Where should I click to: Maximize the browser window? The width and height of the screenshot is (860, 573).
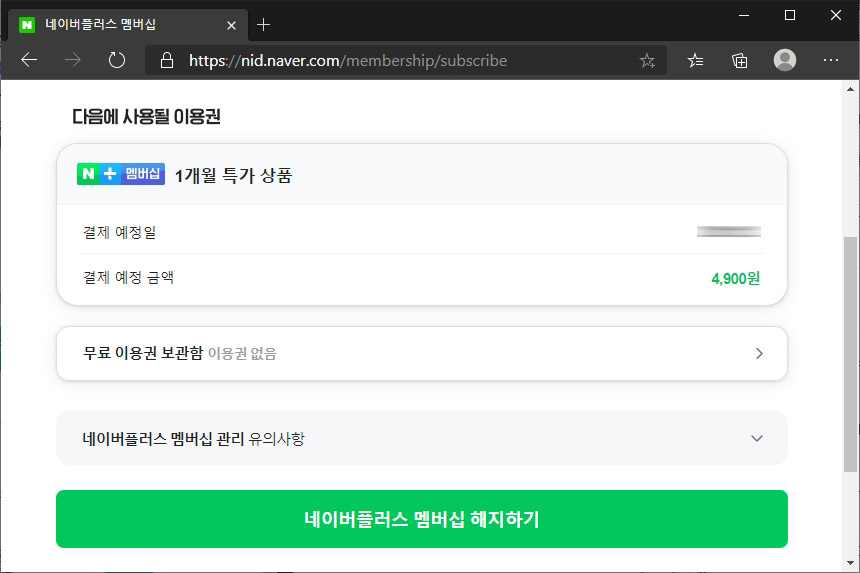coord(790,15)
